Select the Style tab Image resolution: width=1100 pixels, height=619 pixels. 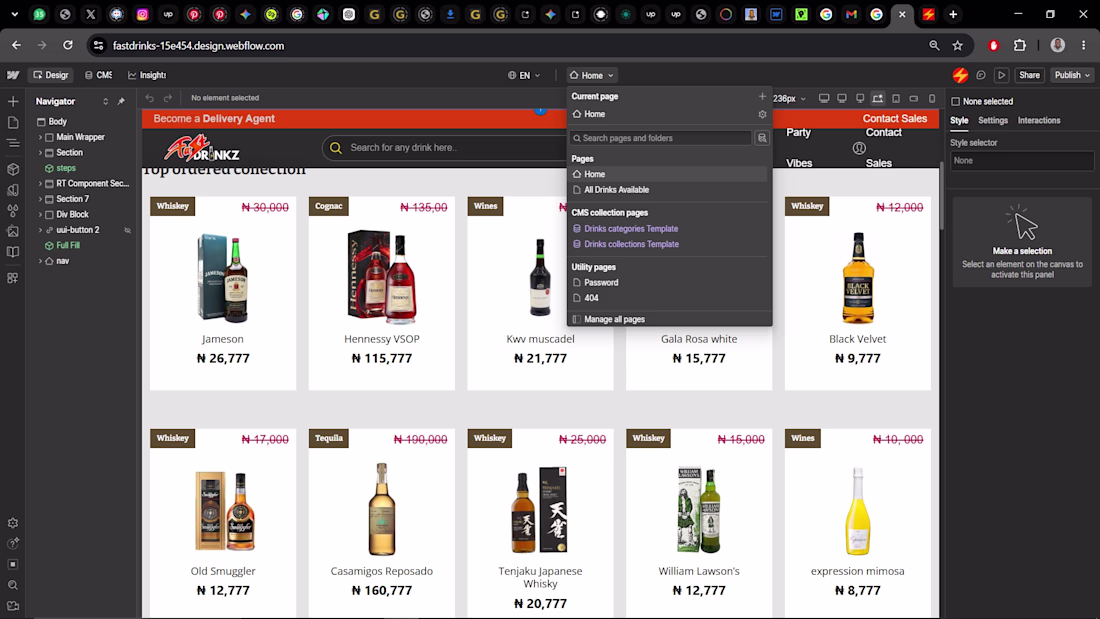(x=959, y=121)
